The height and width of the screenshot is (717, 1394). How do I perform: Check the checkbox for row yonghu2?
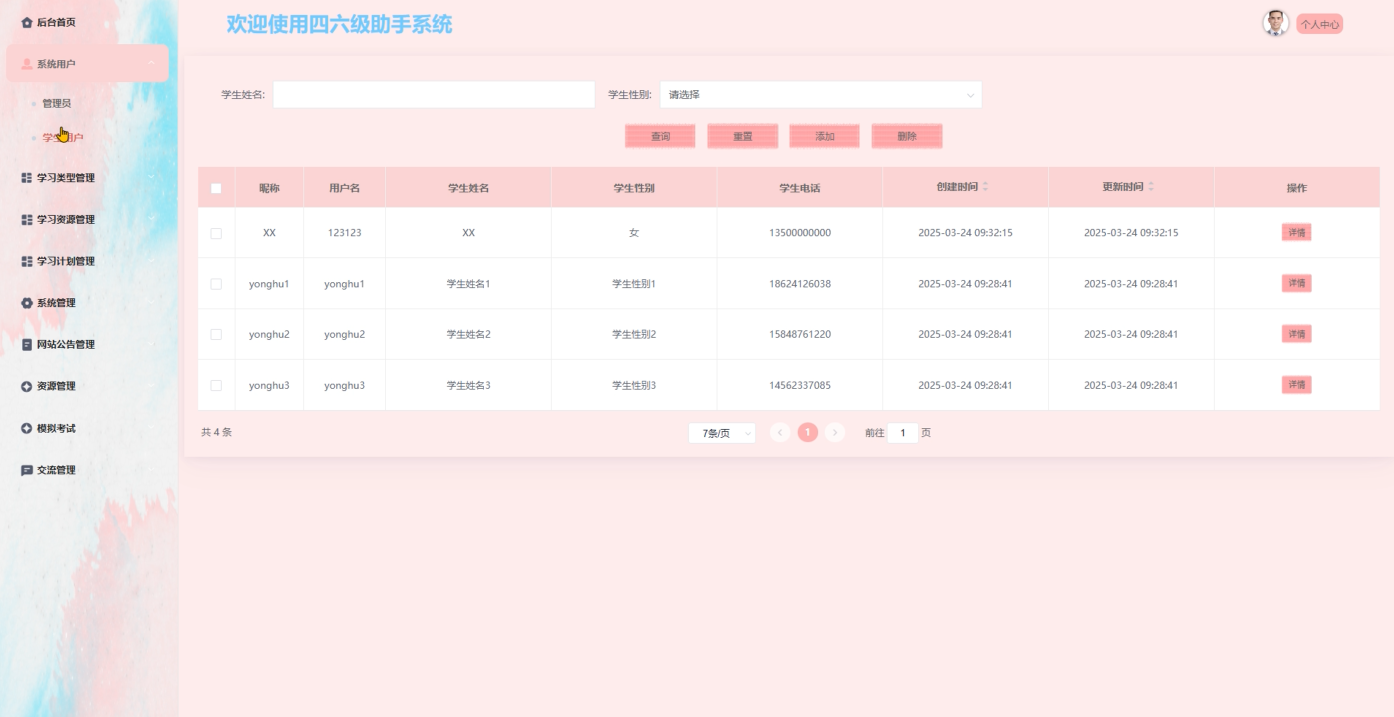tap(216, 334)
